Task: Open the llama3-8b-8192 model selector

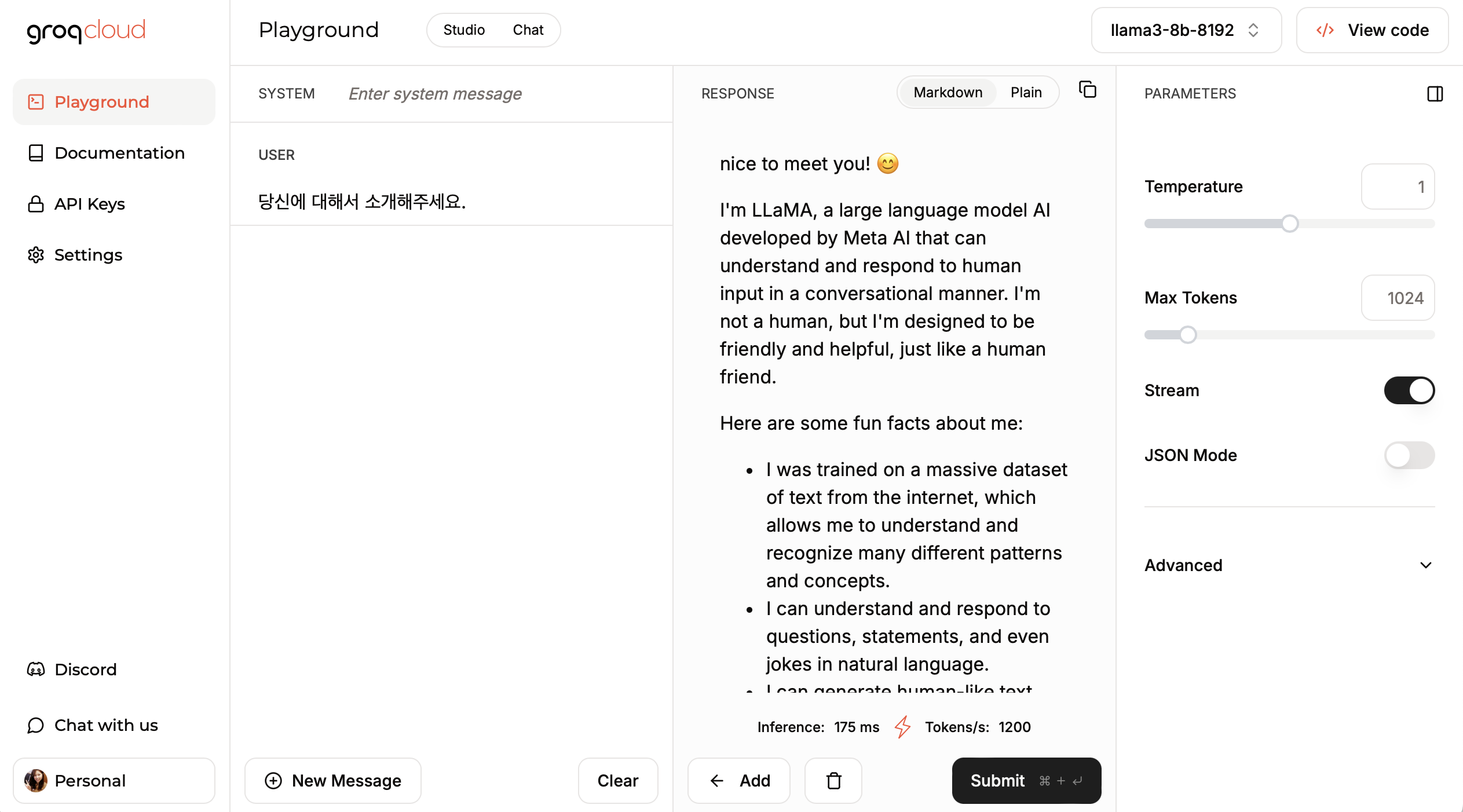Action: pyautogui.click(x=1185, y=30)
